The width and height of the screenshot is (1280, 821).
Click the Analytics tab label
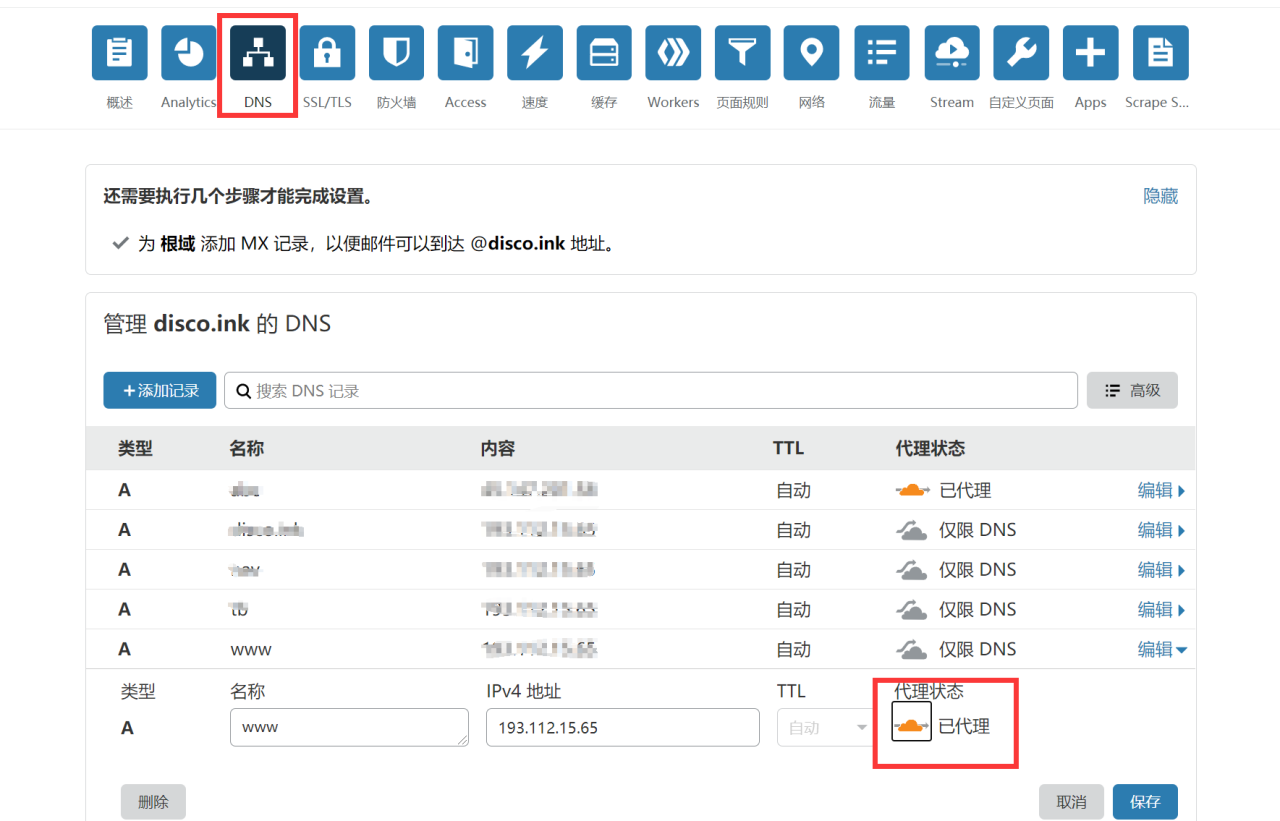tap(189, 102)
